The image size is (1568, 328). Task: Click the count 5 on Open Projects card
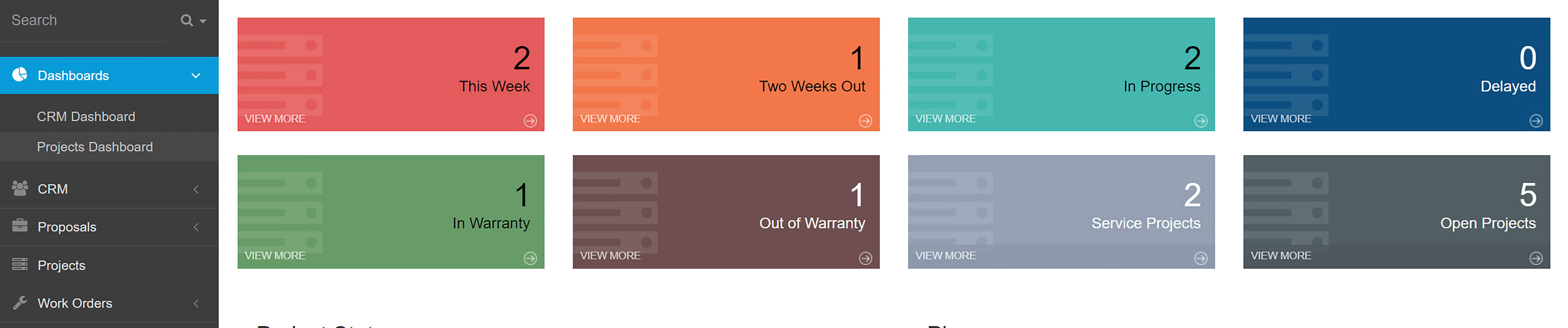click(x=1528, y=195)
